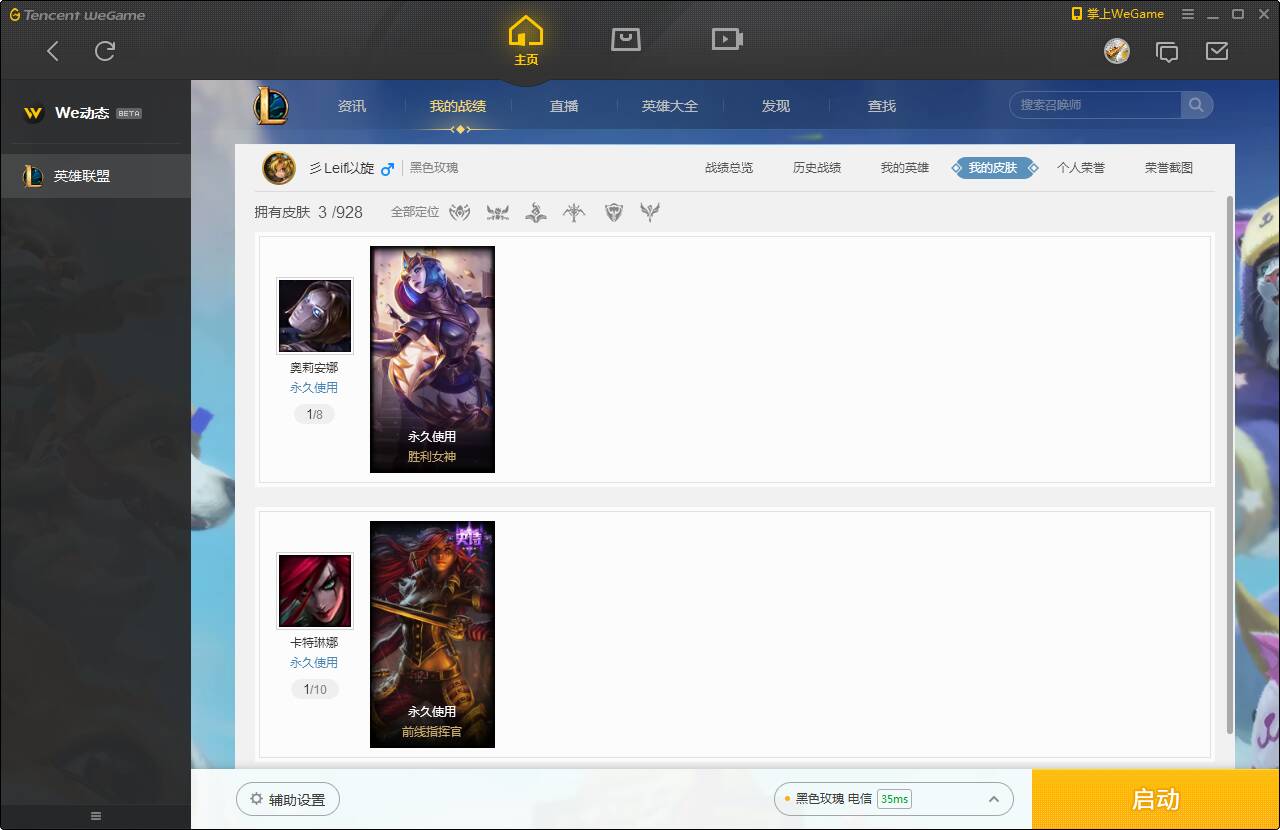Expand the bottom sidebar handle menu
The image size is (1280, 830).
(x=96, y=816)
